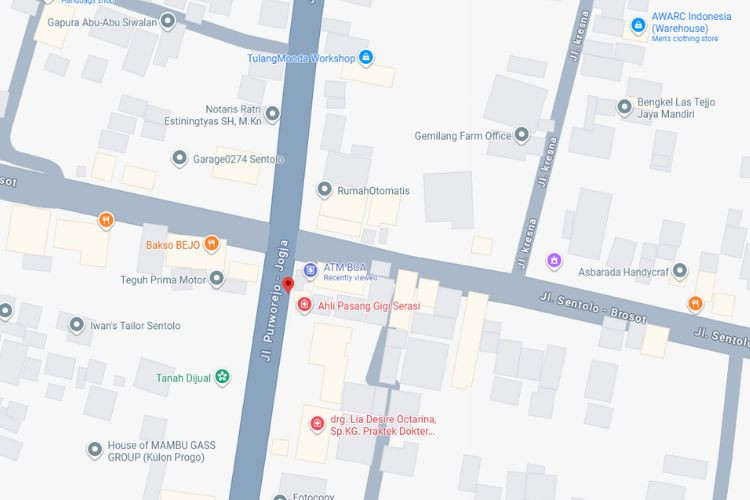750x500 pixels.
Task: Open the Iwan's Tailor Sentolo pin
Action: (77, 325)
